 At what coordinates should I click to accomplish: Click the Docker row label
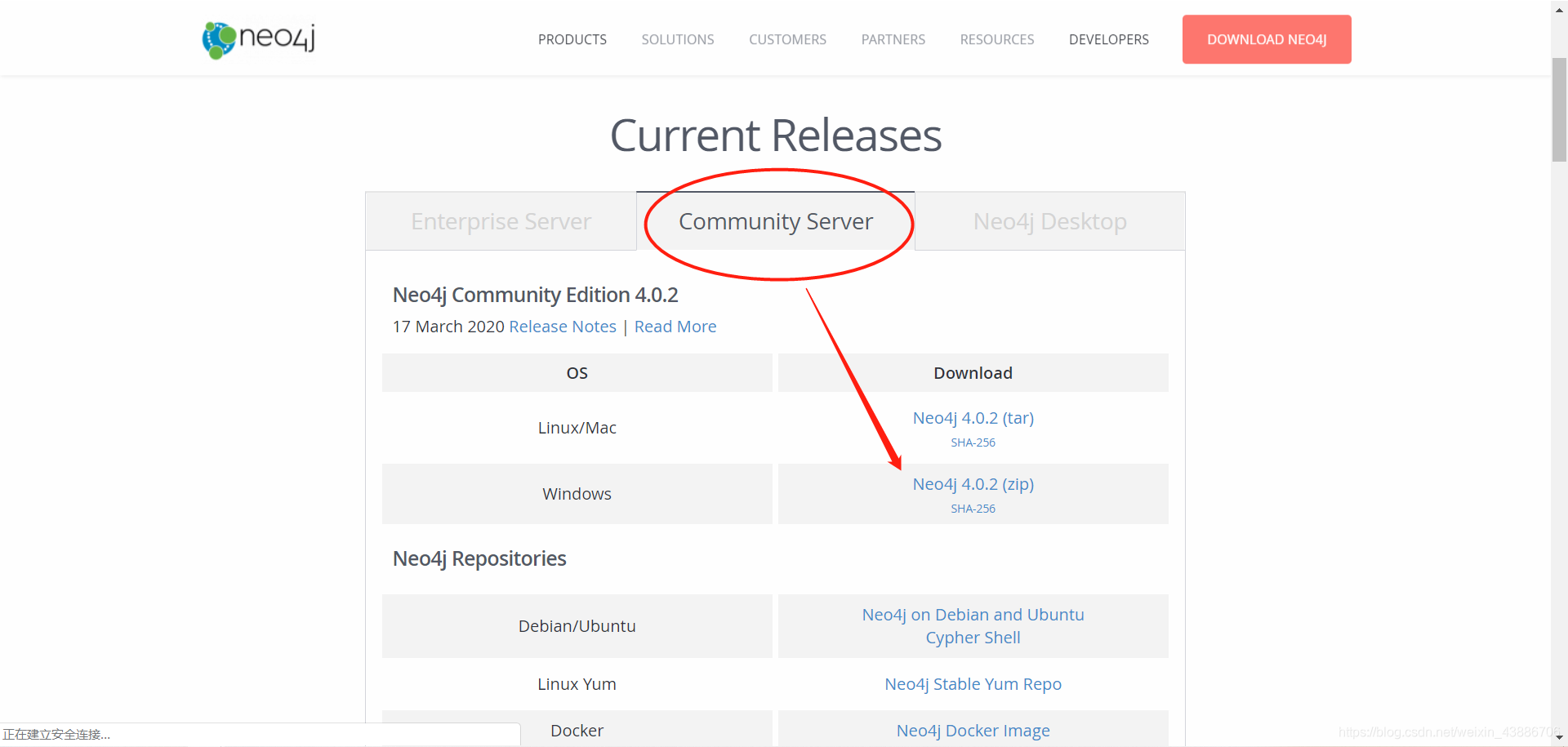577,731
